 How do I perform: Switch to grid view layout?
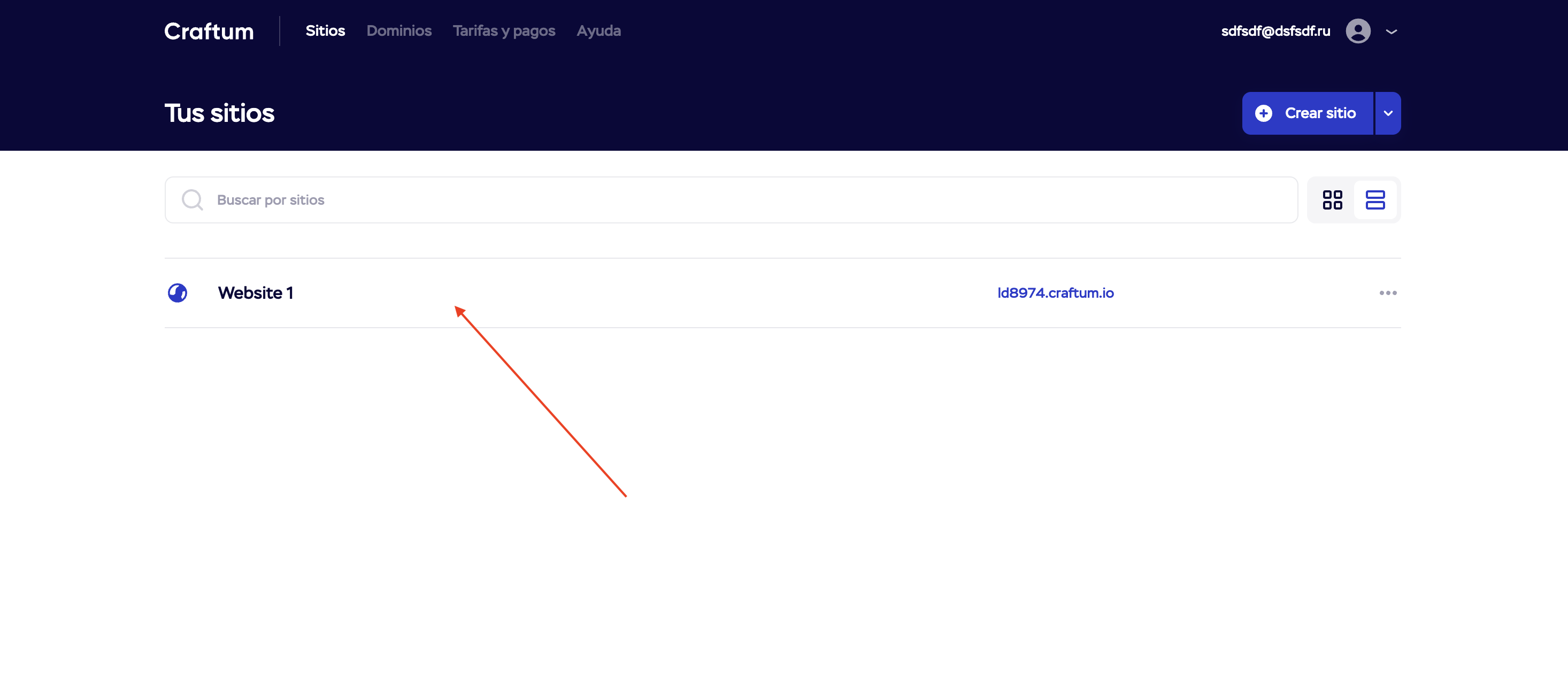point(1333,200)
